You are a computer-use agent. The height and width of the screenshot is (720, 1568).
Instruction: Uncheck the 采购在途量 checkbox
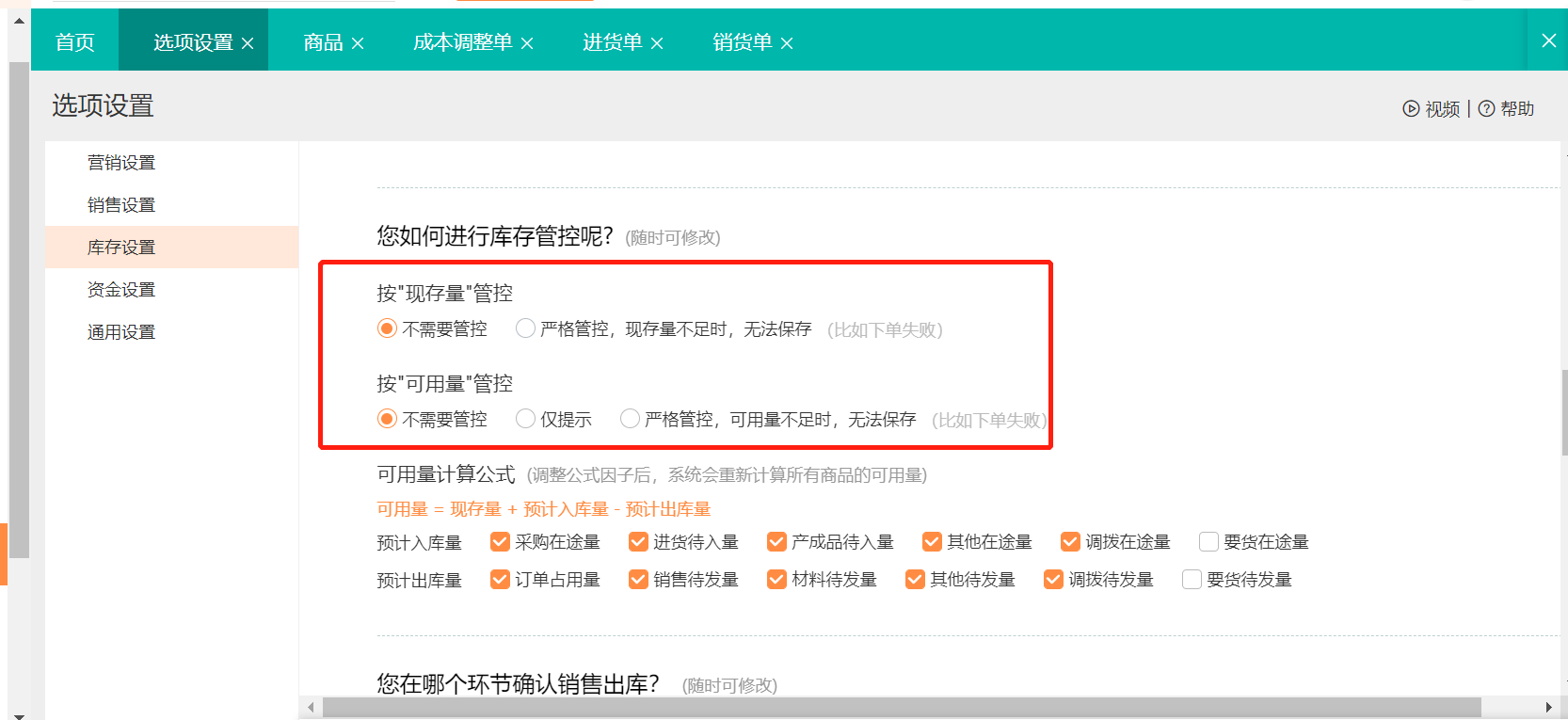click(x=500, y=541)
